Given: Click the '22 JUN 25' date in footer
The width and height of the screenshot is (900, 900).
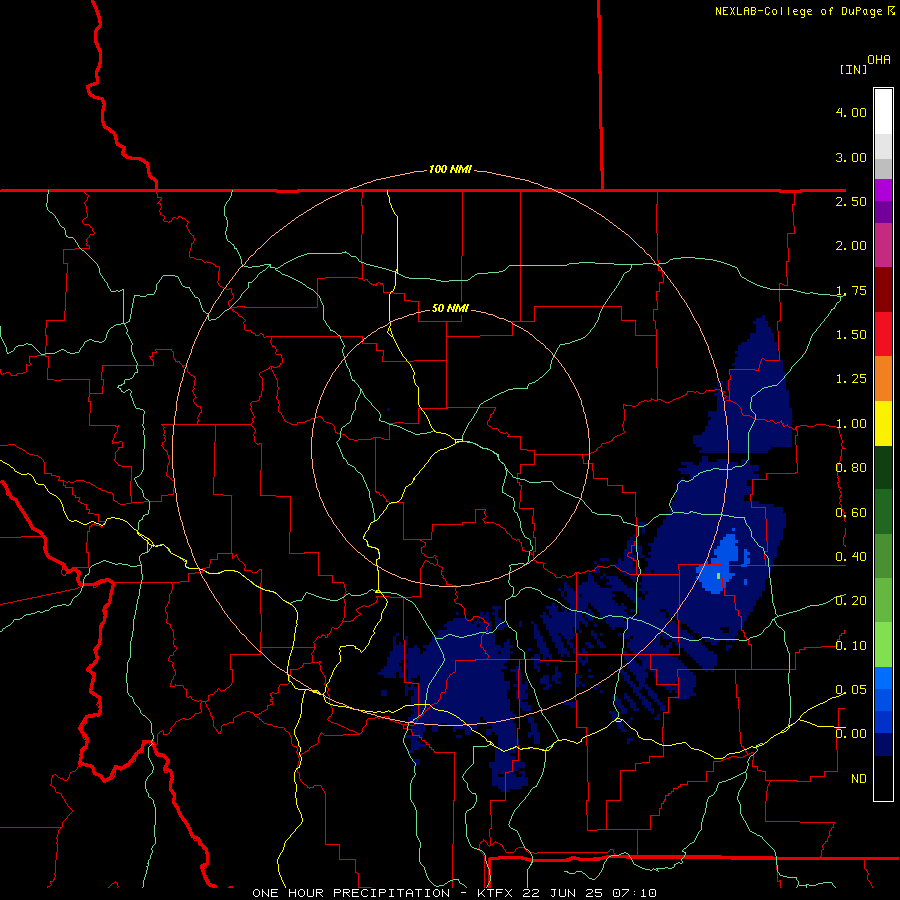Looking at the screenshot, I should point(562,893).
